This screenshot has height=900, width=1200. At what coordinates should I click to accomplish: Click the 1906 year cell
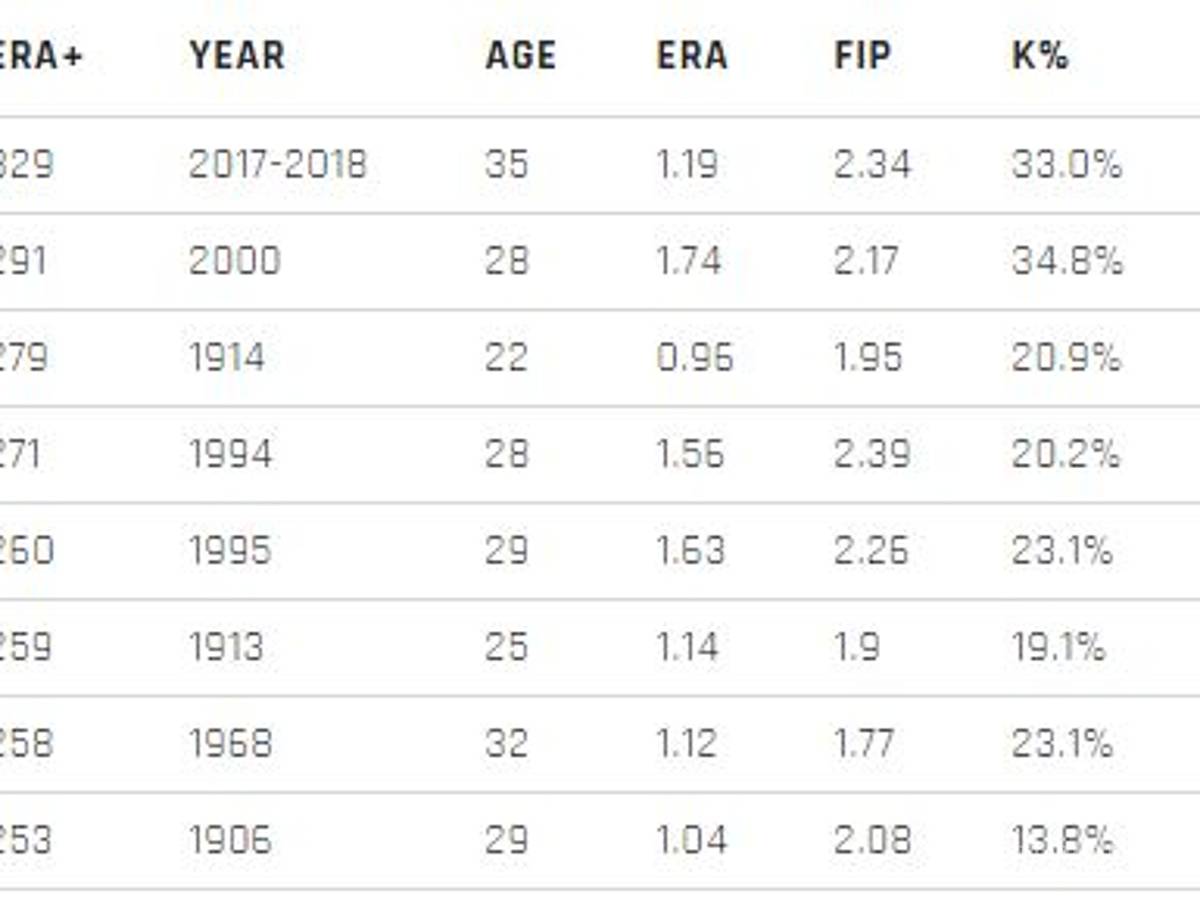click(230, 840)
